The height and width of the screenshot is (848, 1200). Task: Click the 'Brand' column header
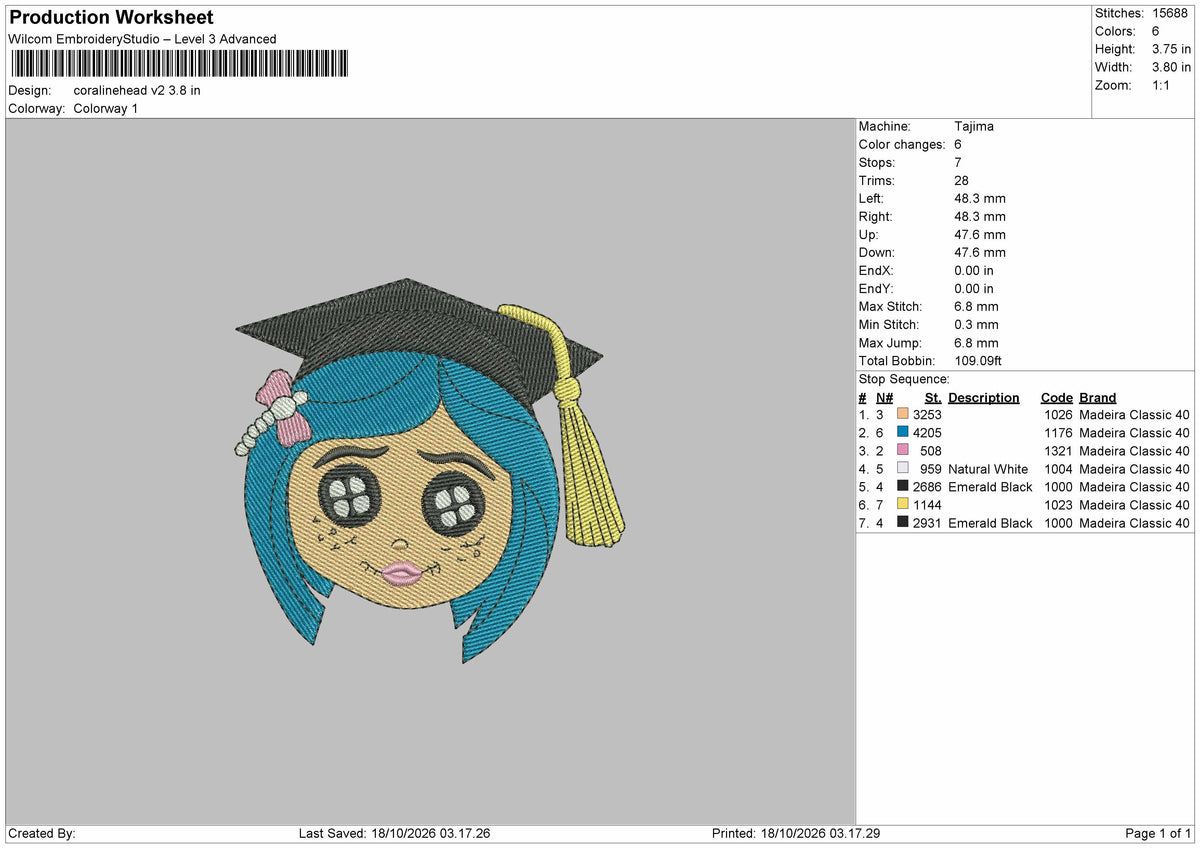[x=1098, y=397]
